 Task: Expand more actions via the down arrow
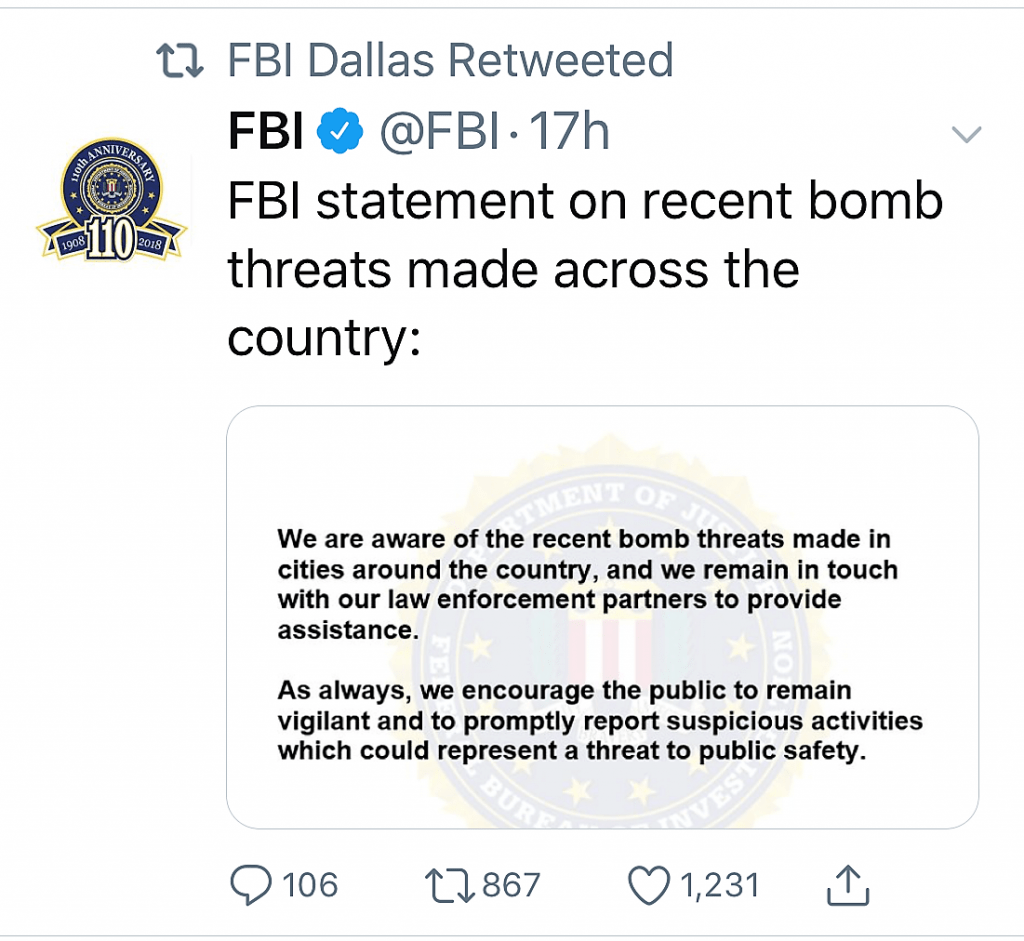point(966,131)
